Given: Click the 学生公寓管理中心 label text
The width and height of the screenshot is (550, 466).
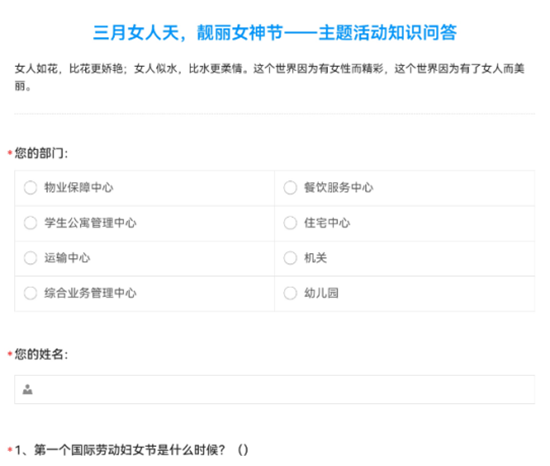Looking at the screenshot, I should (x=90, y=223).
